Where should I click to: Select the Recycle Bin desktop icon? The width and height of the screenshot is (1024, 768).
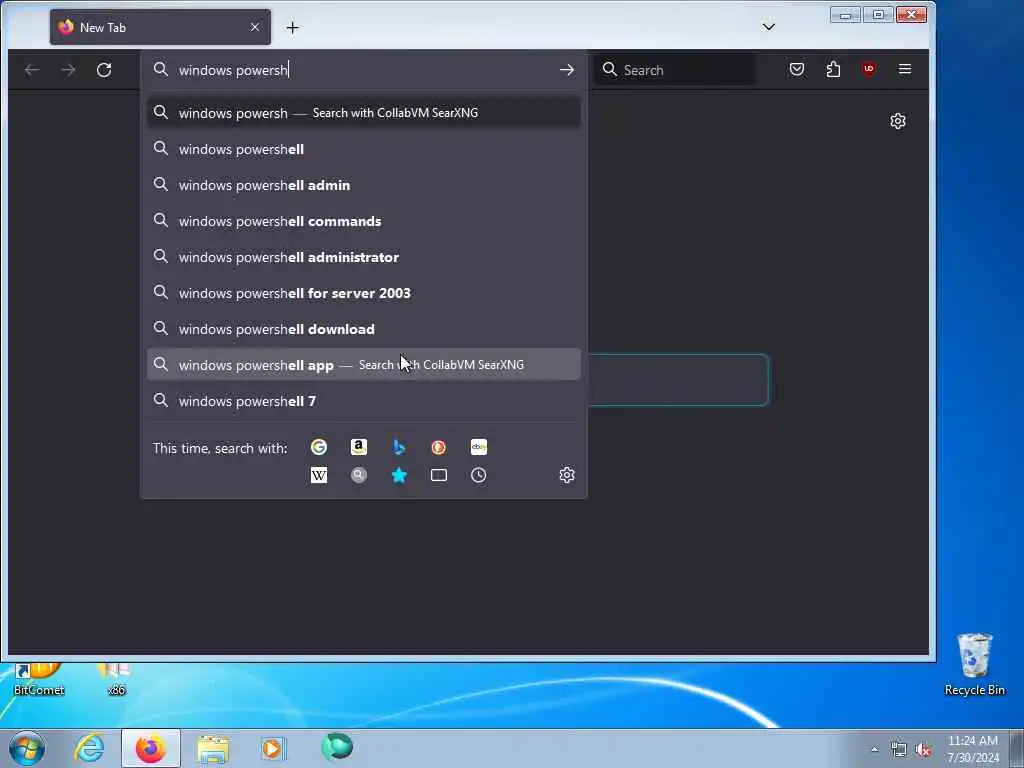[974, 664]
